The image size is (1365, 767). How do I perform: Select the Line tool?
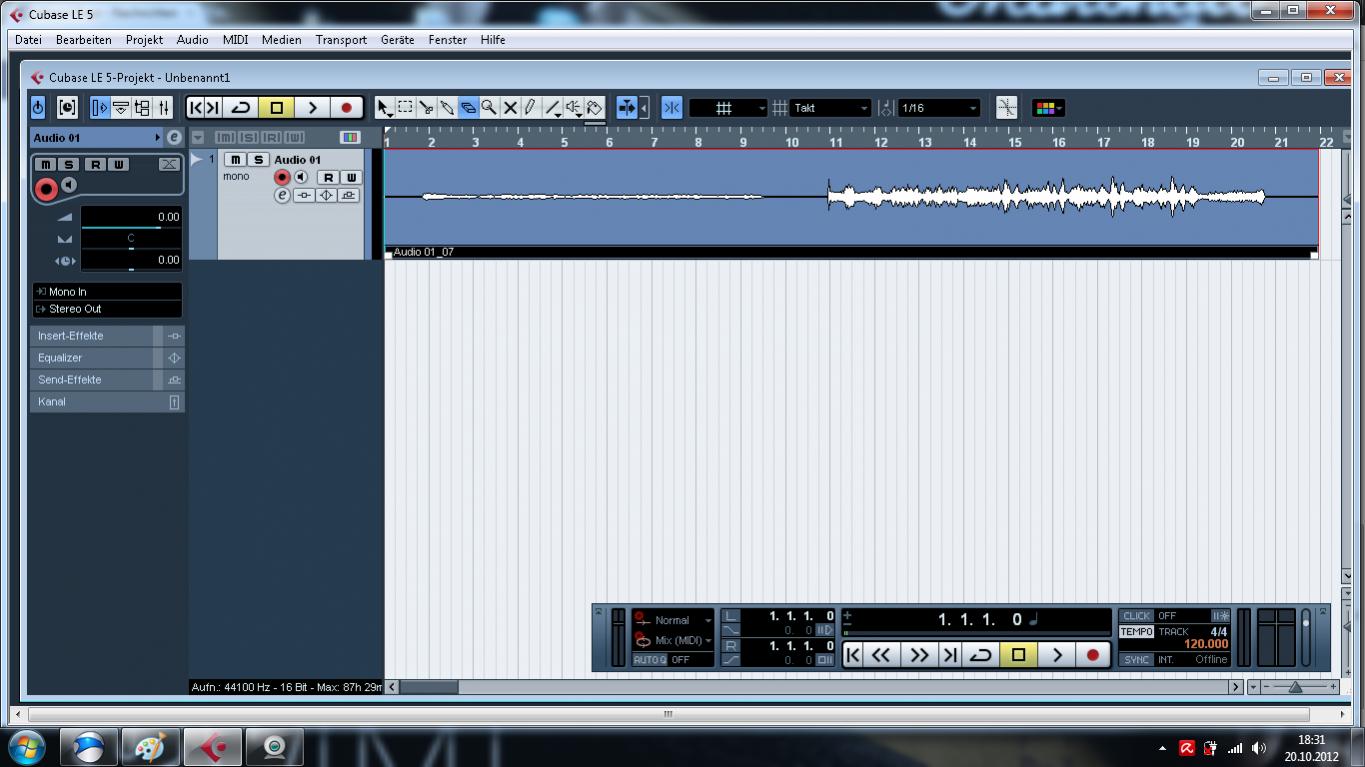click(x=552, y=107)
